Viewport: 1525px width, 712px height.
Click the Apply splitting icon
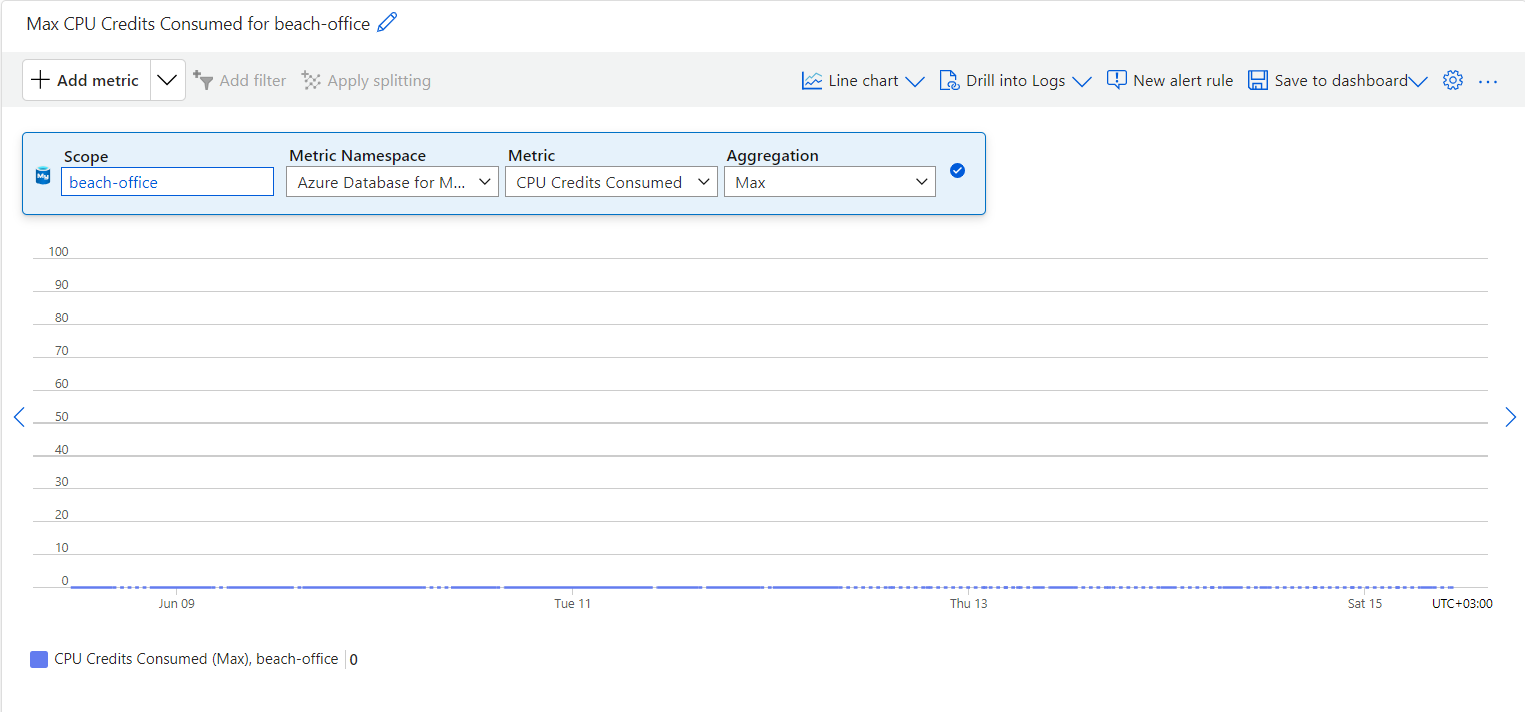click(x=312, y=80)
